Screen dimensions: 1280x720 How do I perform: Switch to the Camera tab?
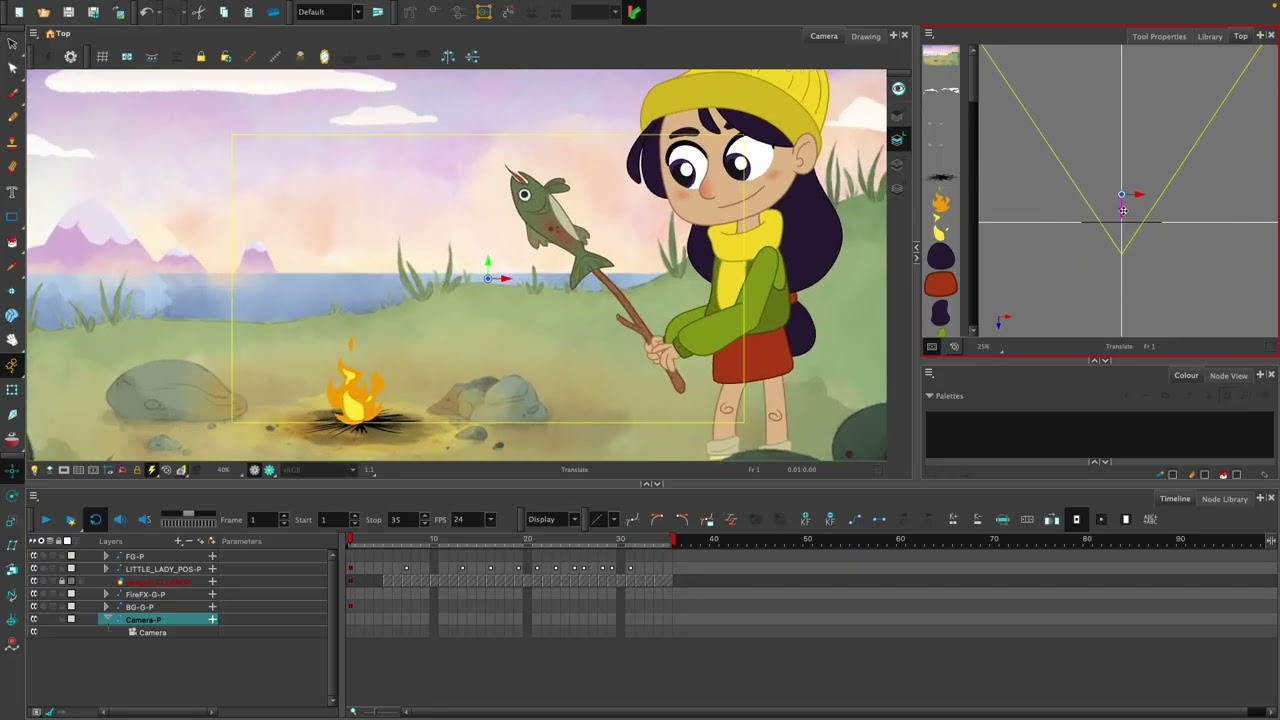824,36
